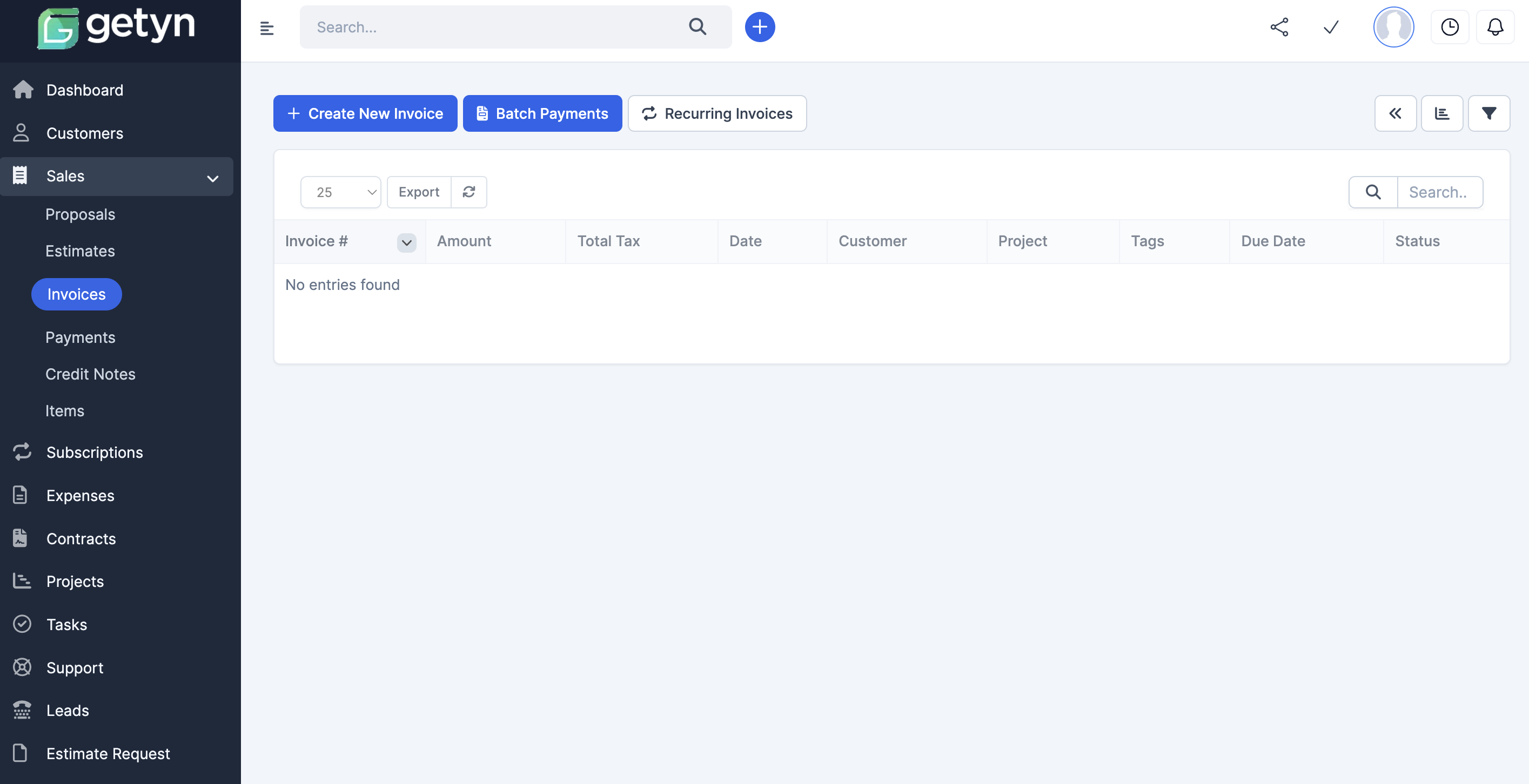
Task: Open the quick-create plus button
Action: 760,26
